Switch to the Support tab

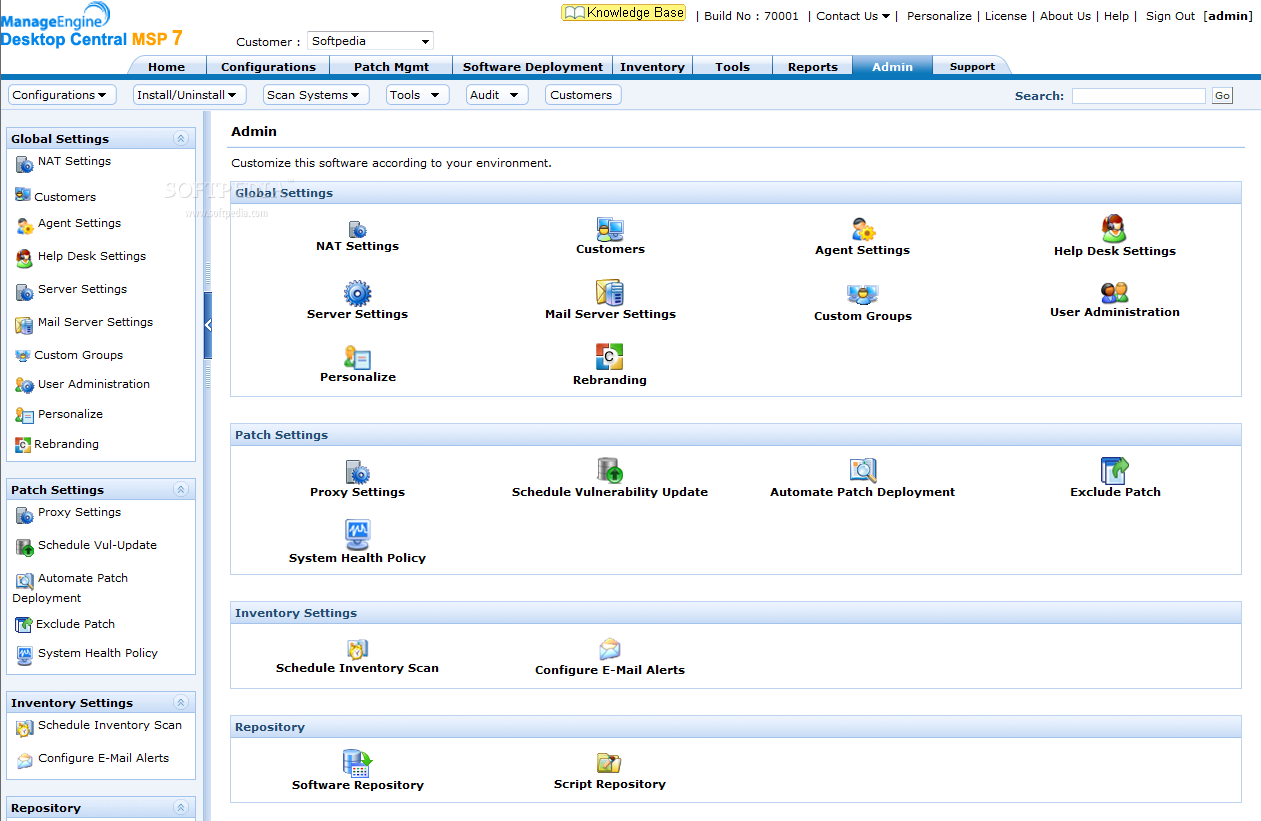tap(972, 67)
